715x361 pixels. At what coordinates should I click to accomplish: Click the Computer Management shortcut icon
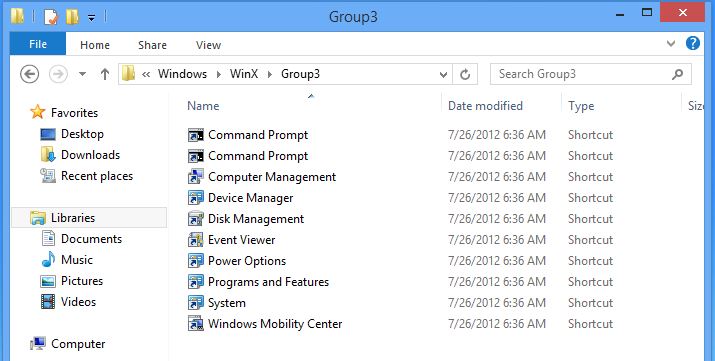tap(196, 177)
